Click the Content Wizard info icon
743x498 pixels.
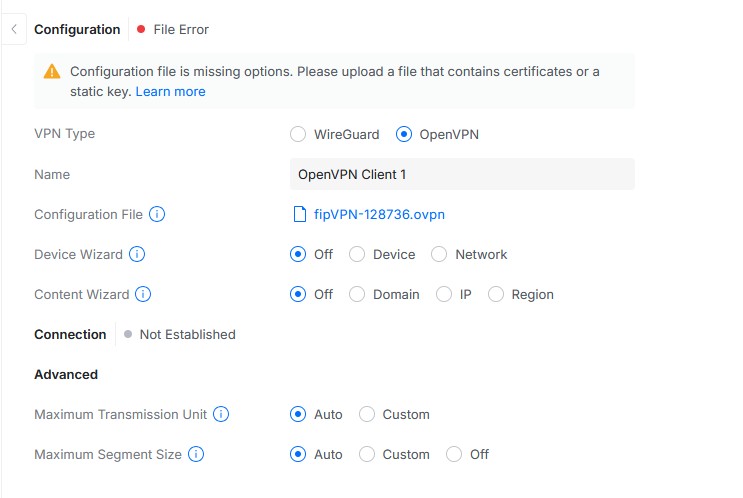point(143,294)
